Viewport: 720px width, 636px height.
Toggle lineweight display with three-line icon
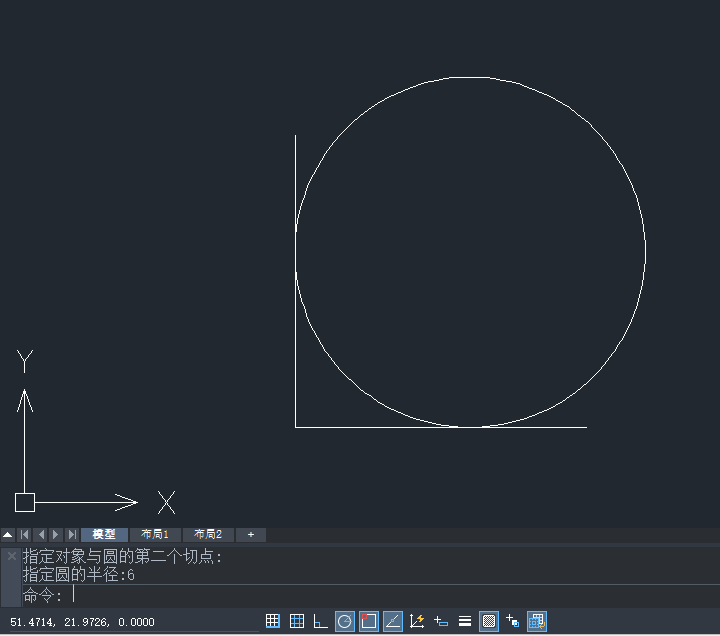point(465,621)
